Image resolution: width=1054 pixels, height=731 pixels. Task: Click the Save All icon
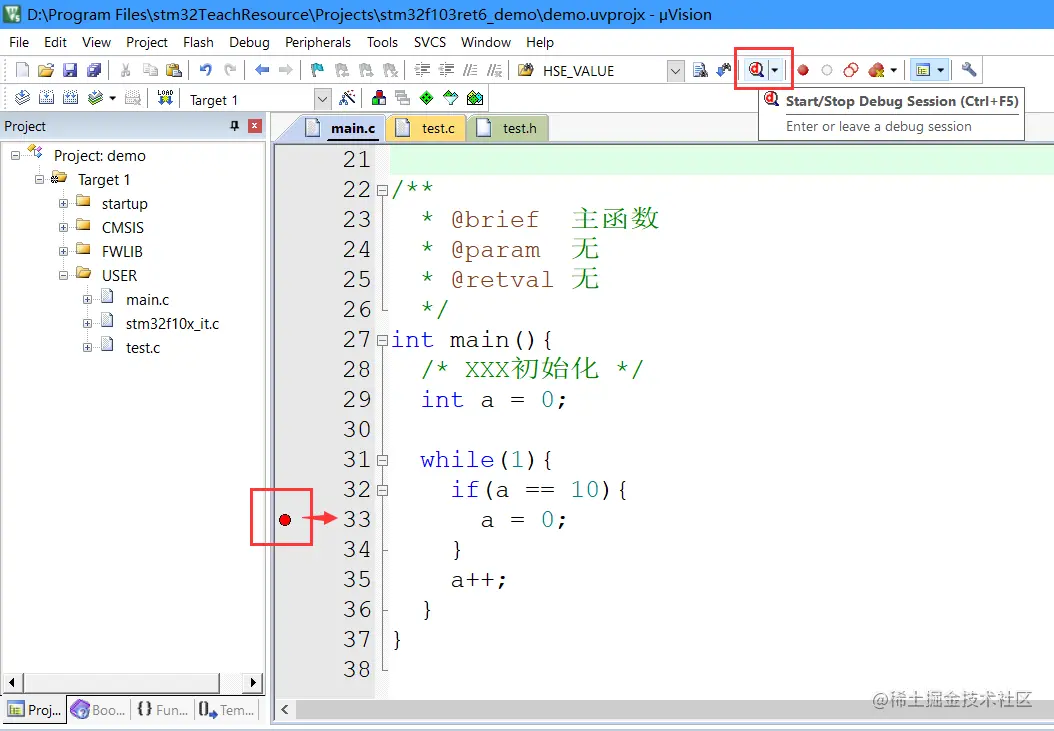tap(94, 70)
